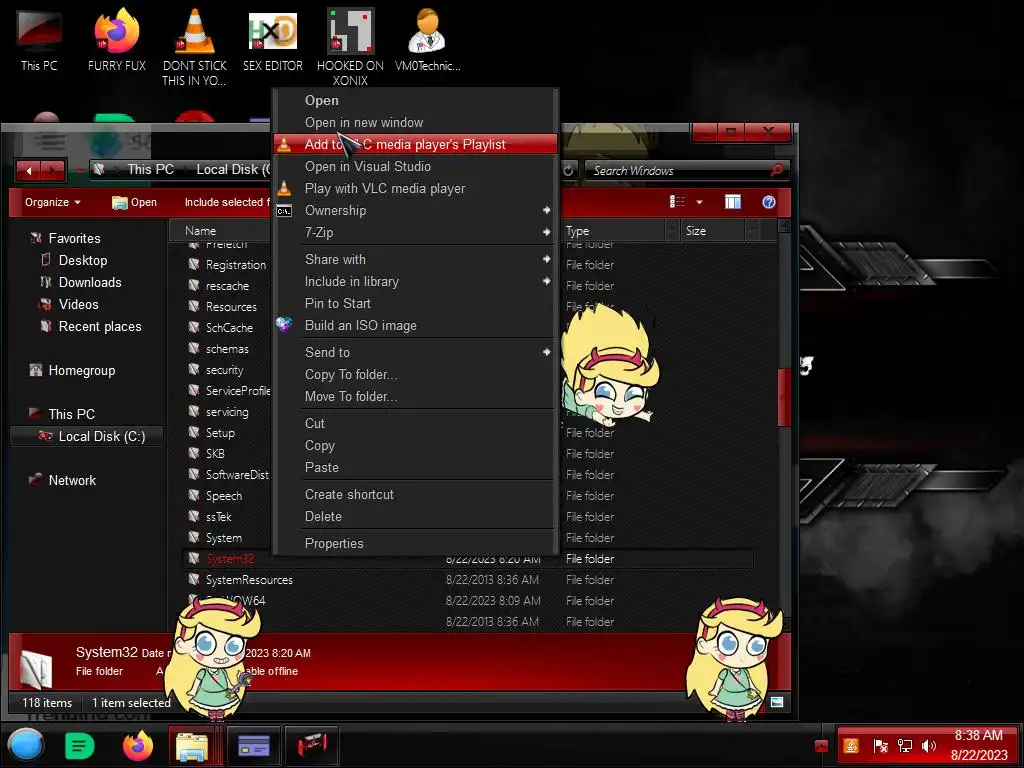Click the Search Windows input field
The image size is (1024, 768).
(x=679, y=170)
